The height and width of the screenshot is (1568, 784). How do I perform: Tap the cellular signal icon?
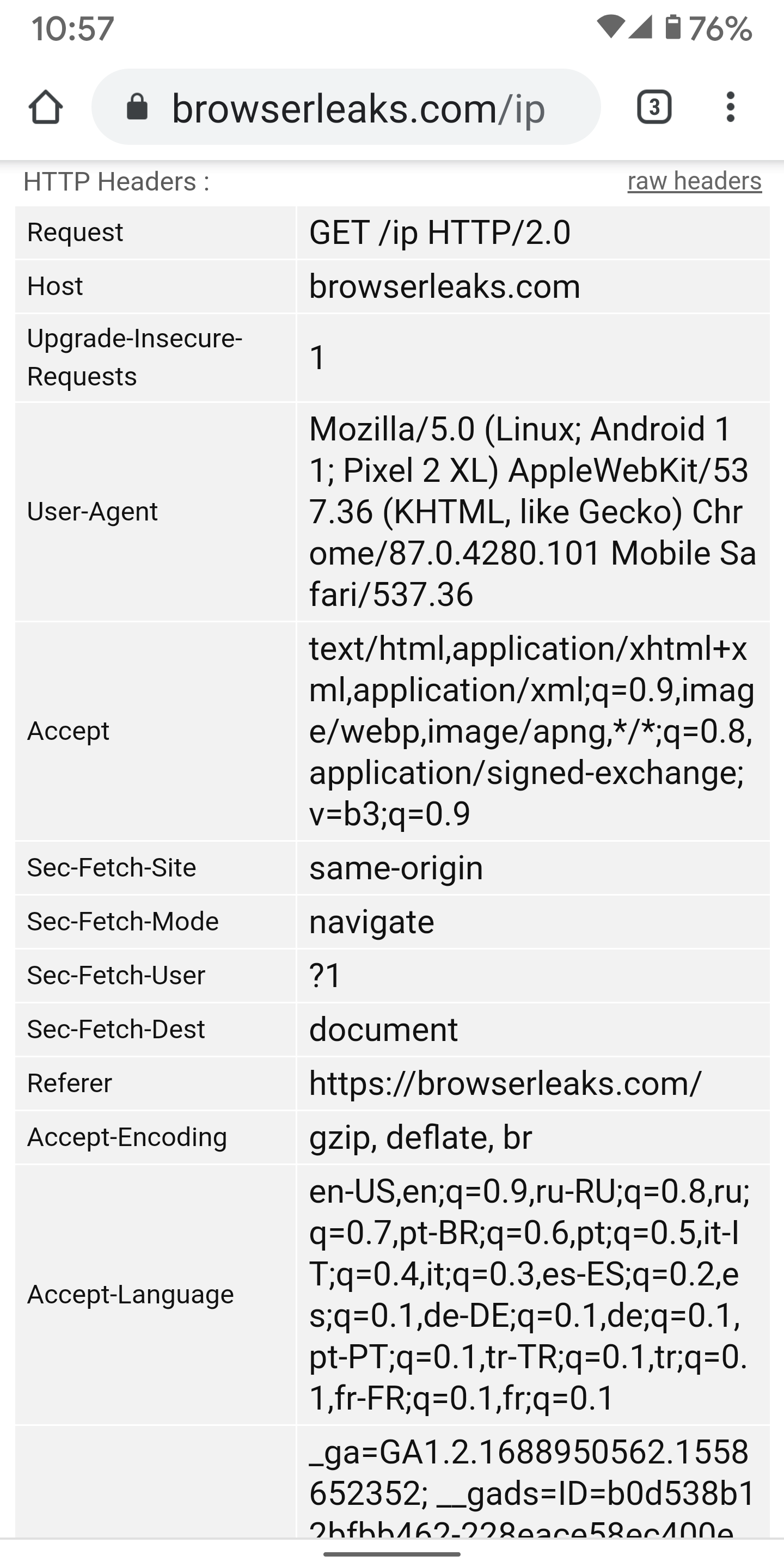pos(640,28)
